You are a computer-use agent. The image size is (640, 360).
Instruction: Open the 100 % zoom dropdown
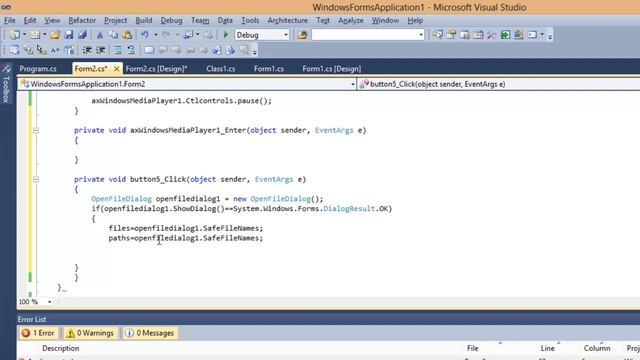tap(49, 302)
